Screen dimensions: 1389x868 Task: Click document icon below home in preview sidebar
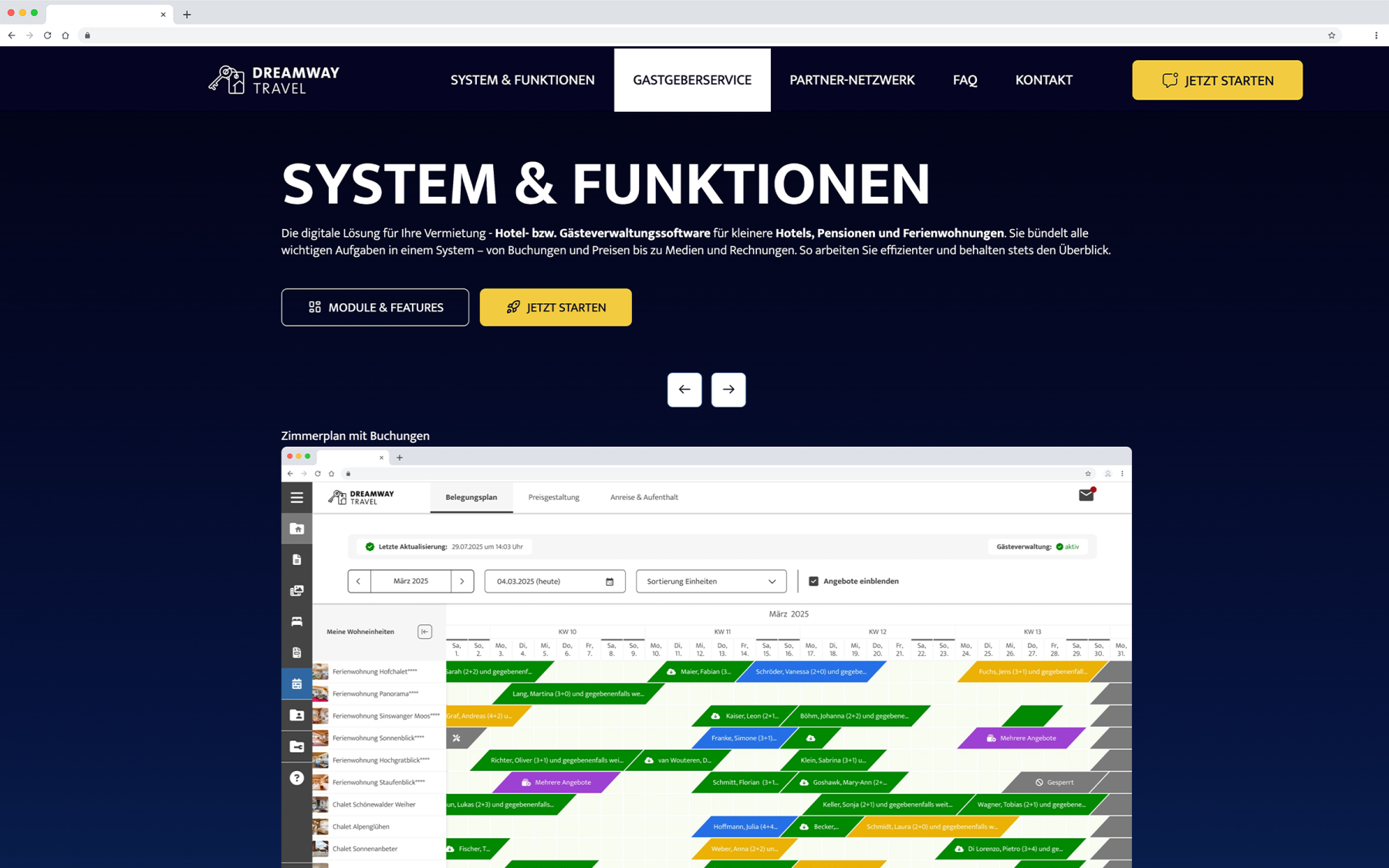(296, 559)
